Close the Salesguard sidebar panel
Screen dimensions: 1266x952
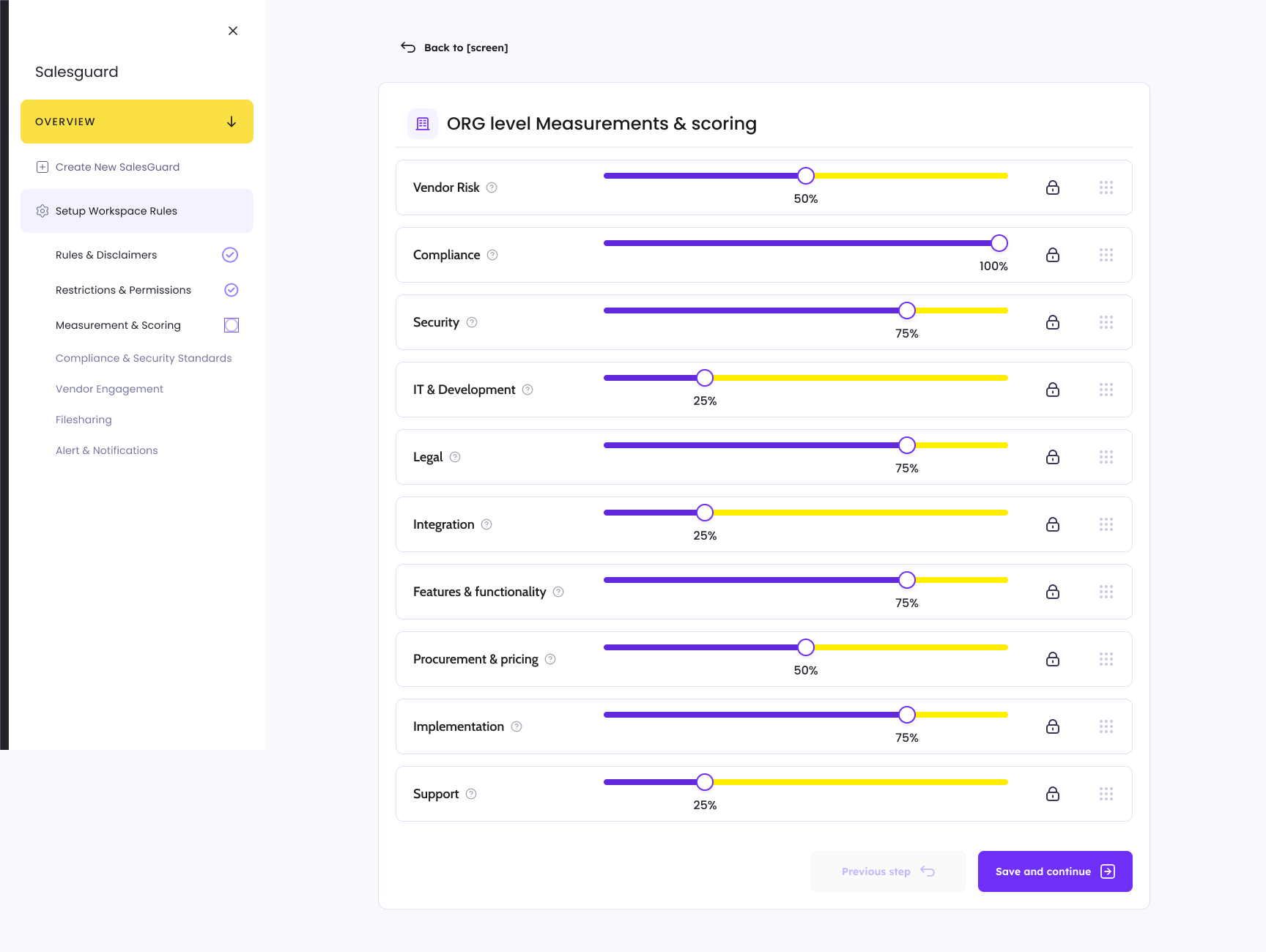point(233,31)
